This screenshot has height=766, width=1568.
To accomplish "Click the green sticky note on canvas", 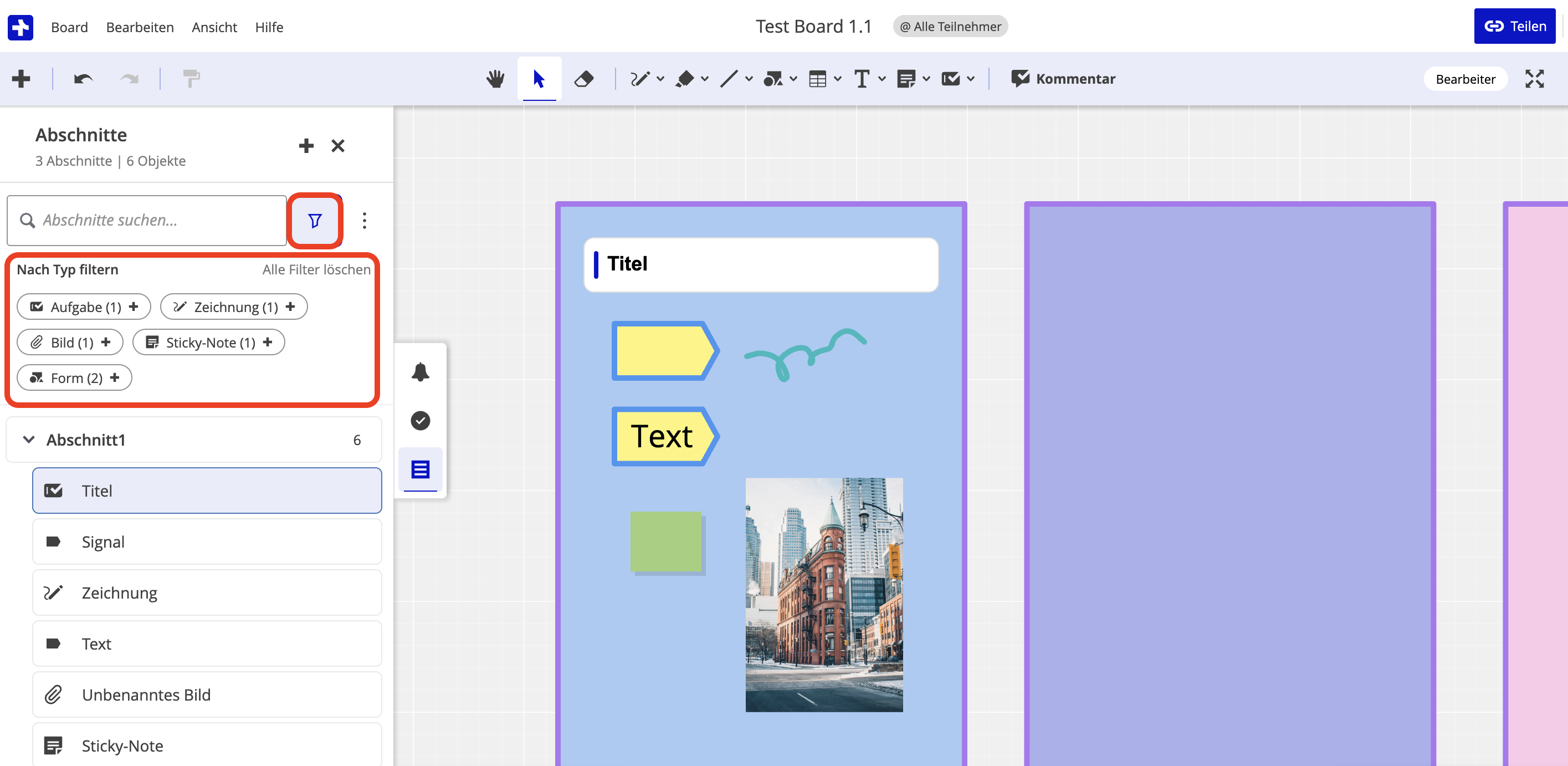I will pos(667,543).
